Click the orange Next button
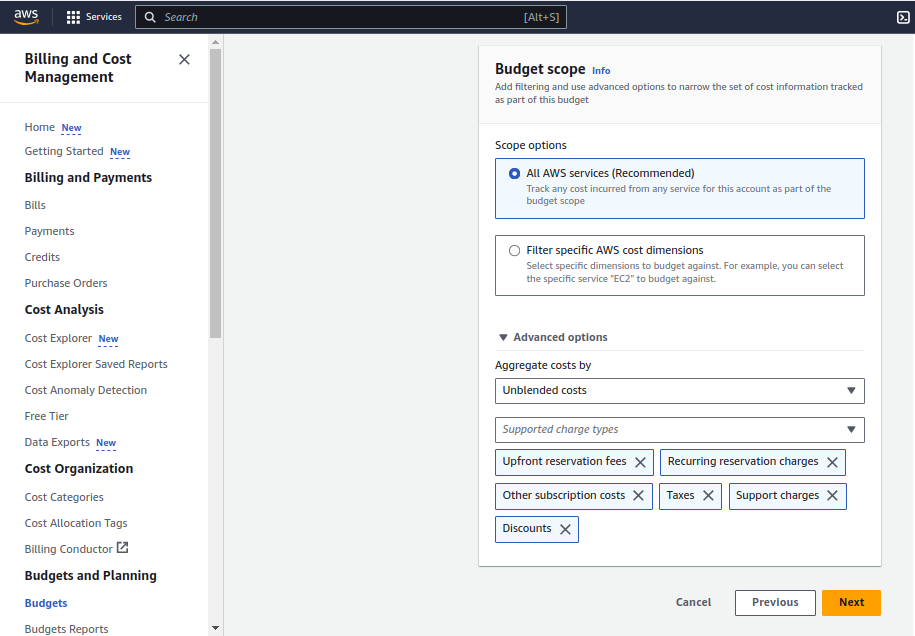 pyautogui.click(x=851, y=603)
